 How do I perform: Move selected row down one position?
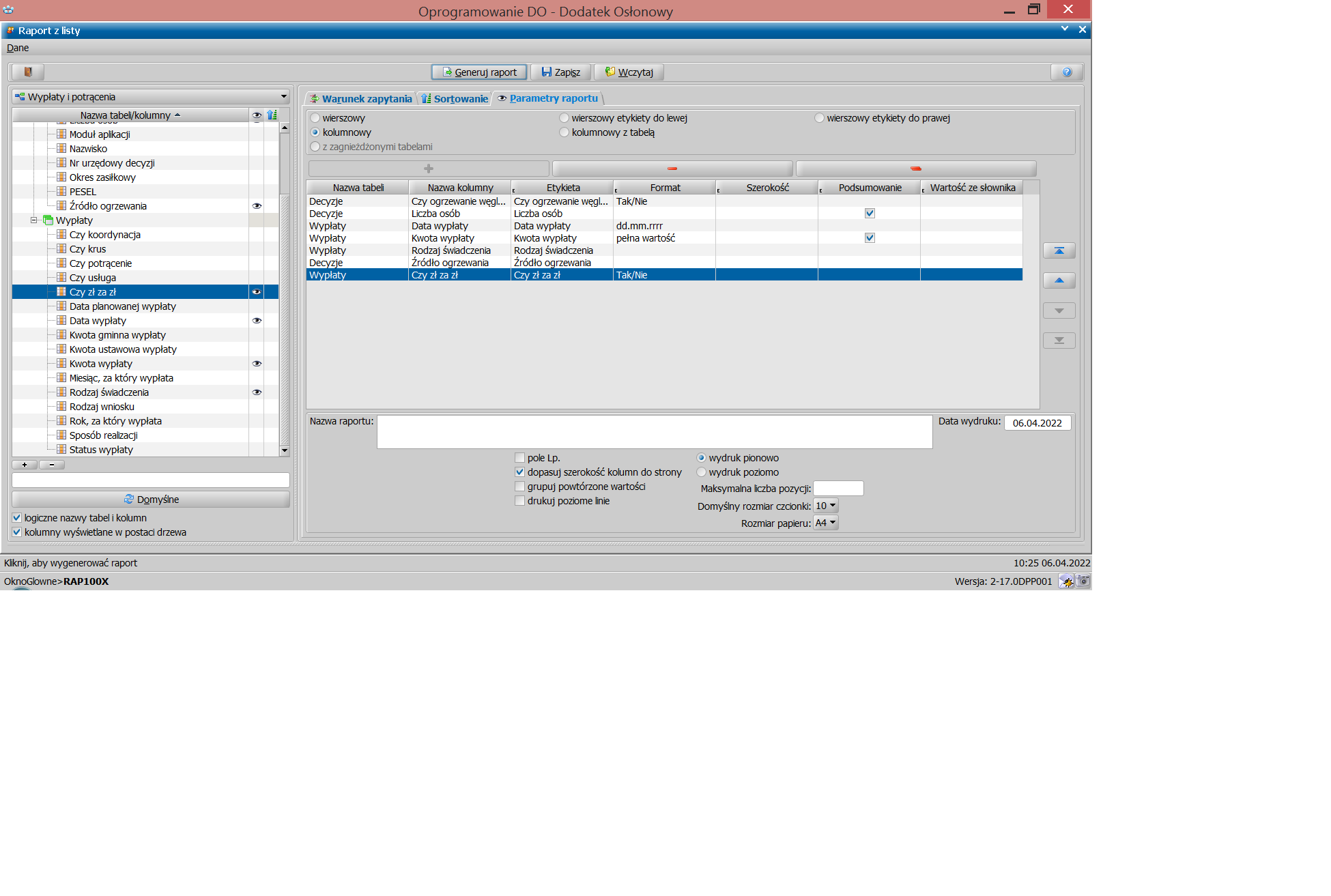click(x=1059, y=310)
